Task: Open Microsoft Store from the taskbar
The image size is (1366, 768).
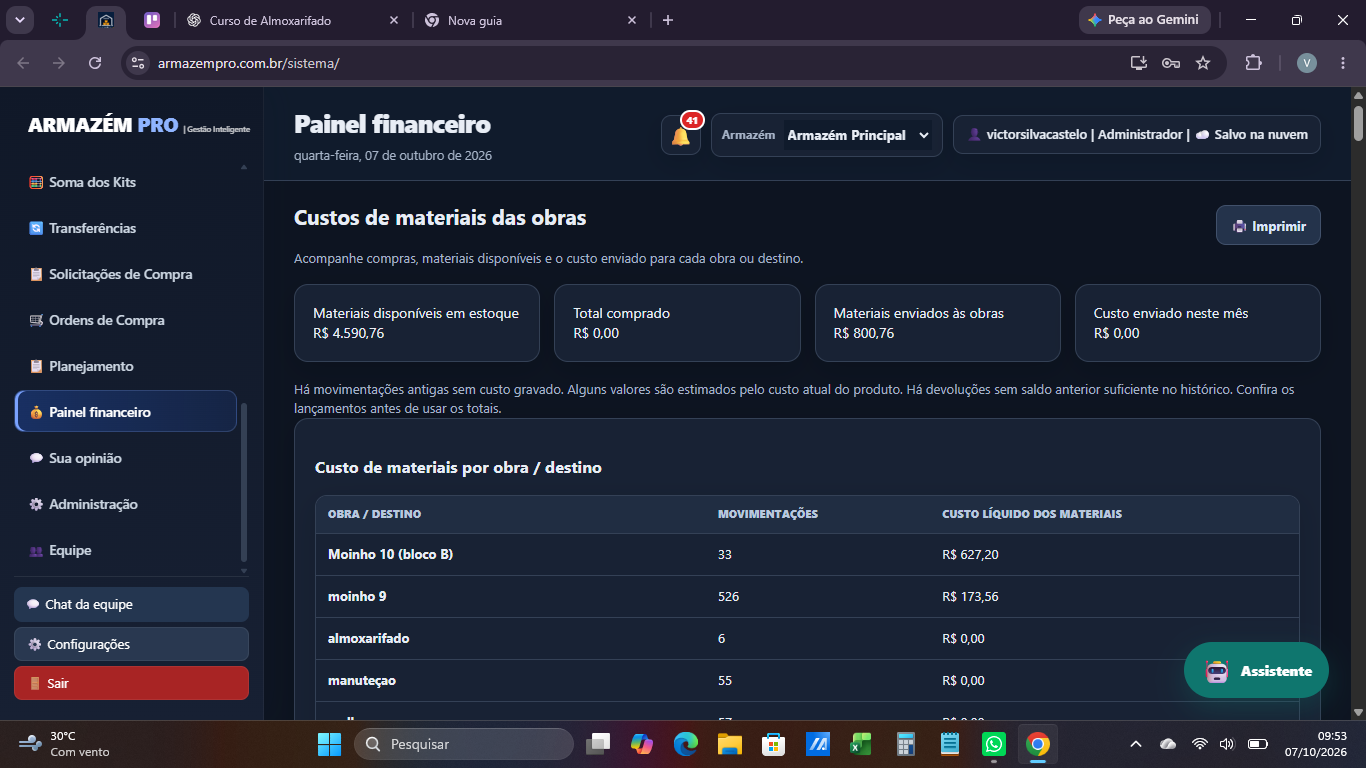Action: (x=773, y=744)
